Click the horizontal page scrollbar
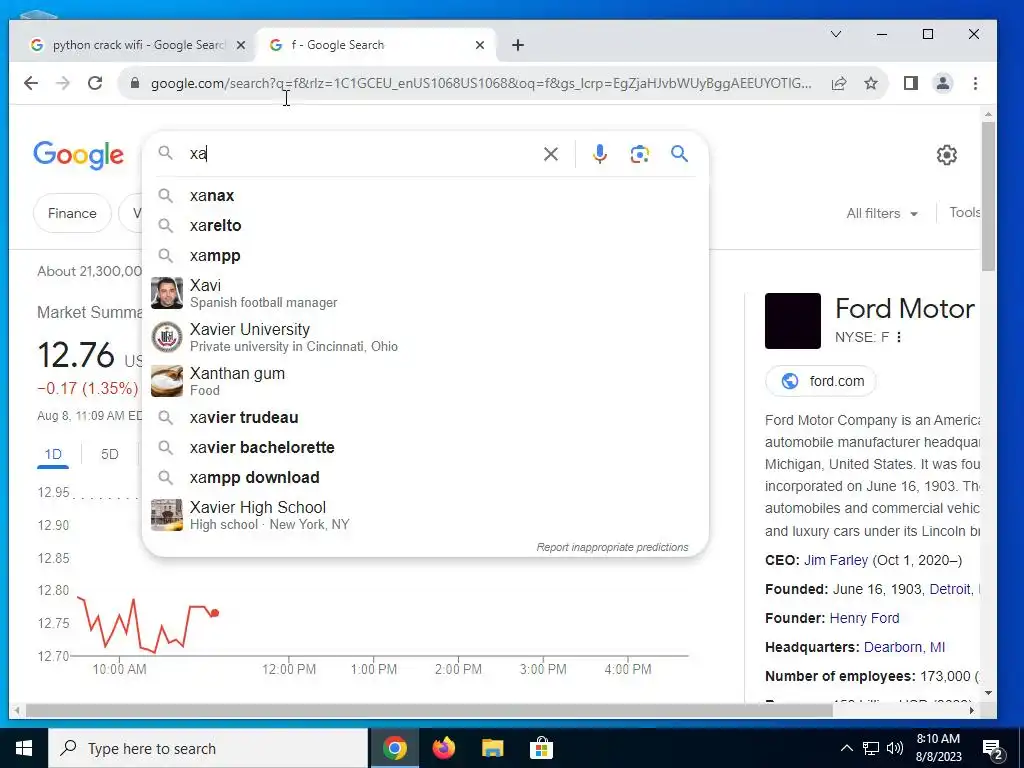1024x768 pixels. tap(429, 710)
